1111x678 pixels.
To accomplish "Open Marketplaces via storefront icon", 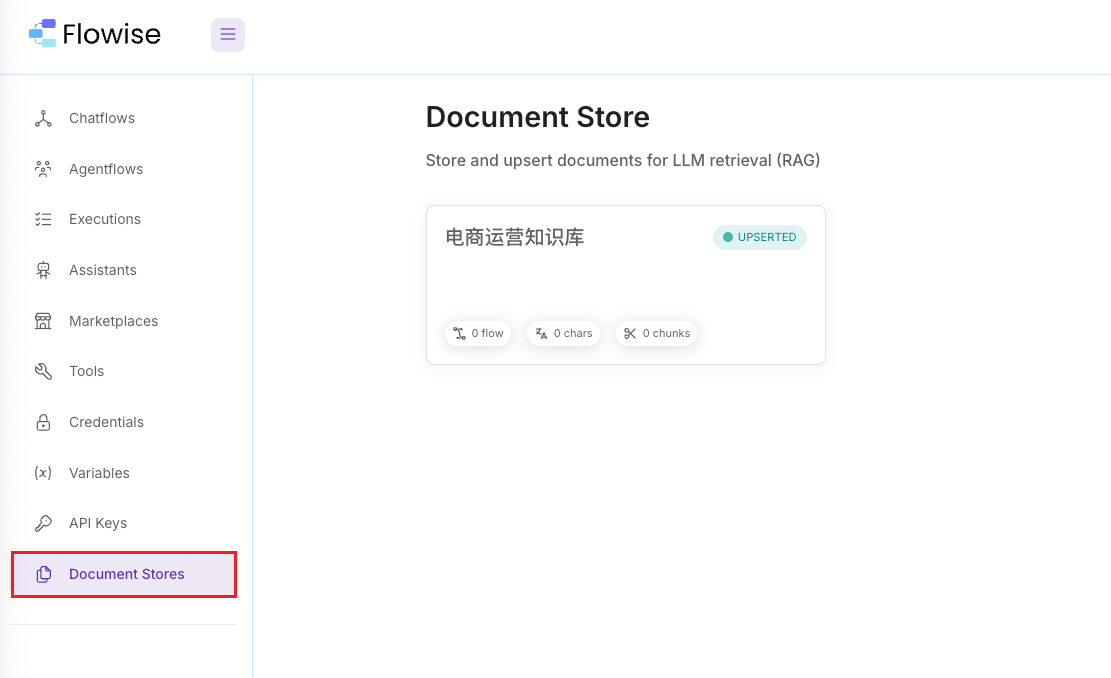I will point(43,321).
